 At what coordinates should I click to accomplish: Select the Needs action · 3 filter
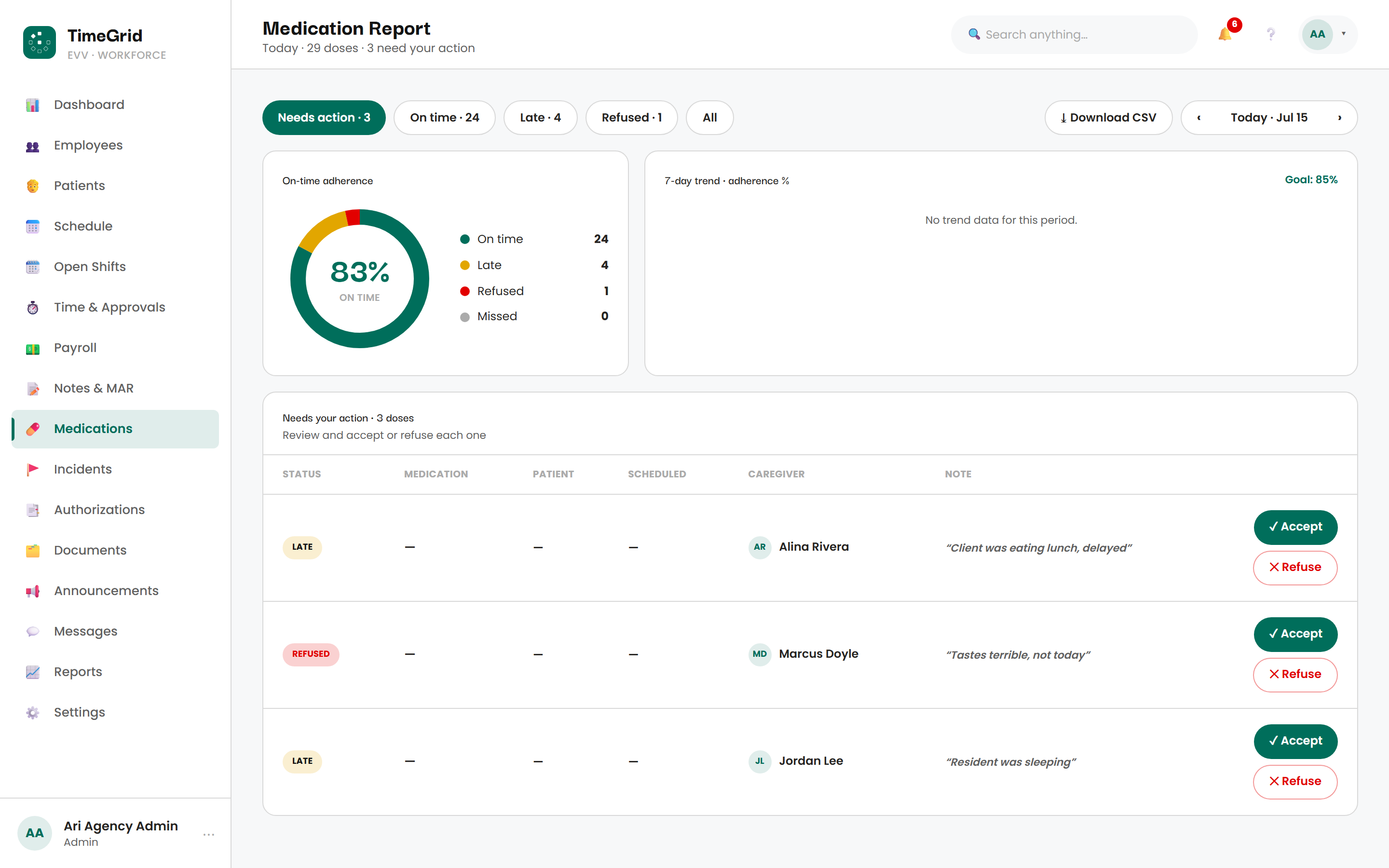pyautogui.click(x=324, y=118)
